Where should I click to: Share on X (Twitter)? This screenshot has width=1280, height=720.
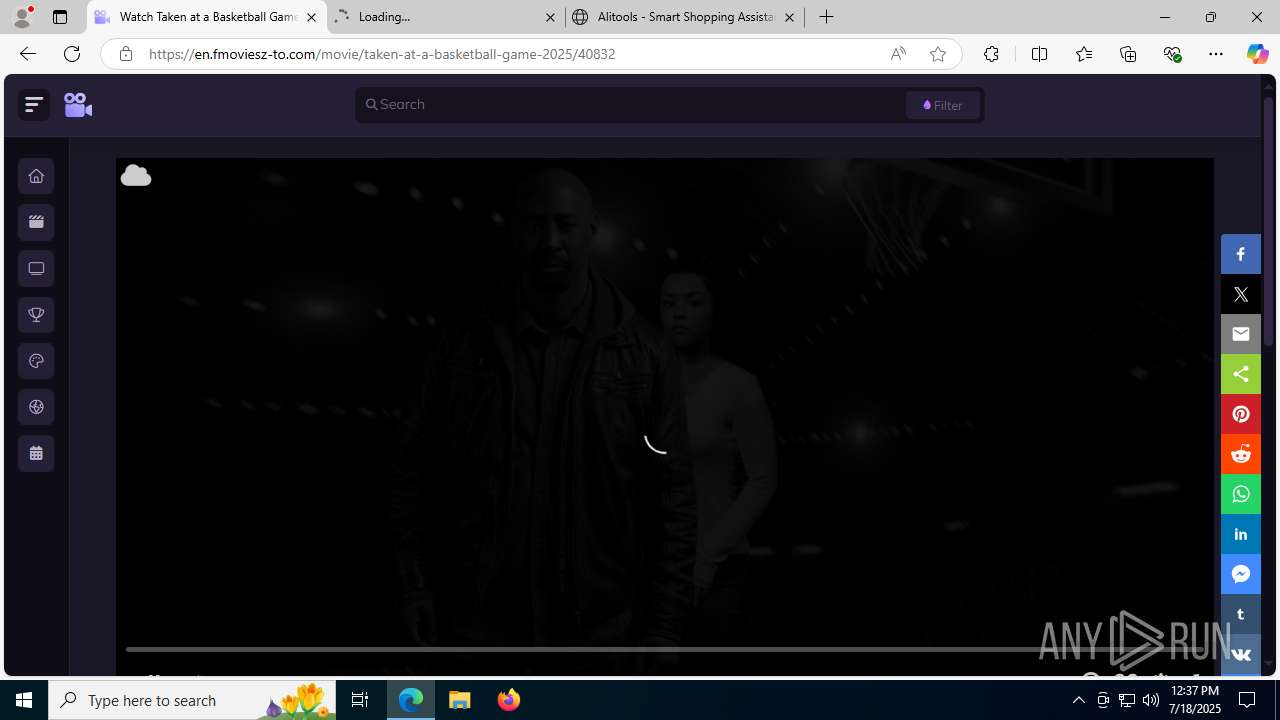1241,294
